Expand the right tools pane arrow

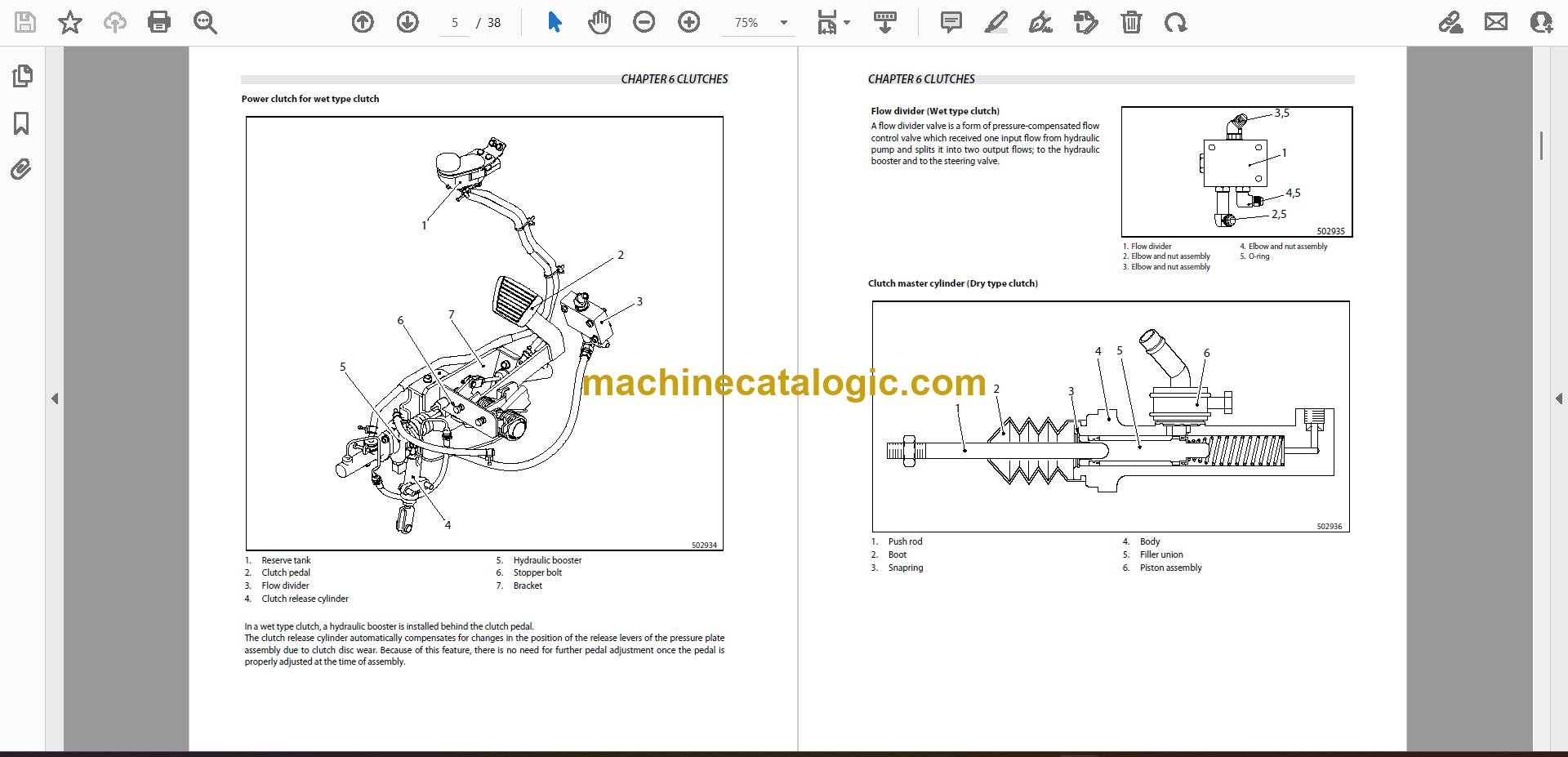point(1558,399)
